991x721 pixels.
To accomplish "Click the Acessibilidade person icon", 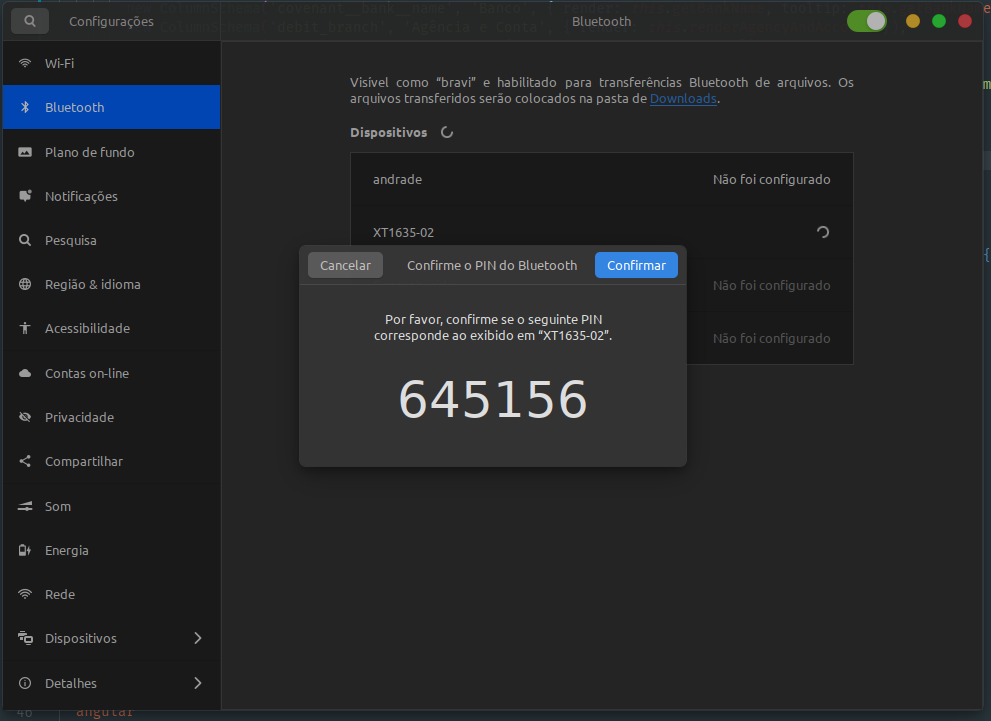I will pyautogui.click(x=25, y=328).
